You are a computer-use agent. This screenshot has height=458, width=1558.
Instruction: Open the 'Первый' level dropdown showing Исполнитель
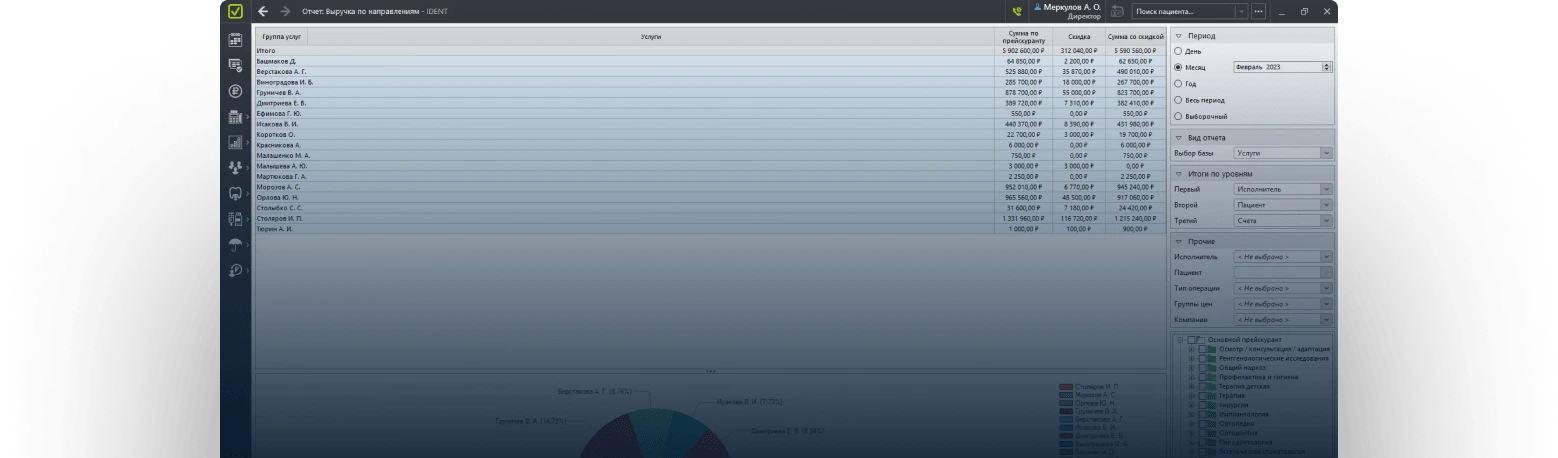click(1282, 189)
